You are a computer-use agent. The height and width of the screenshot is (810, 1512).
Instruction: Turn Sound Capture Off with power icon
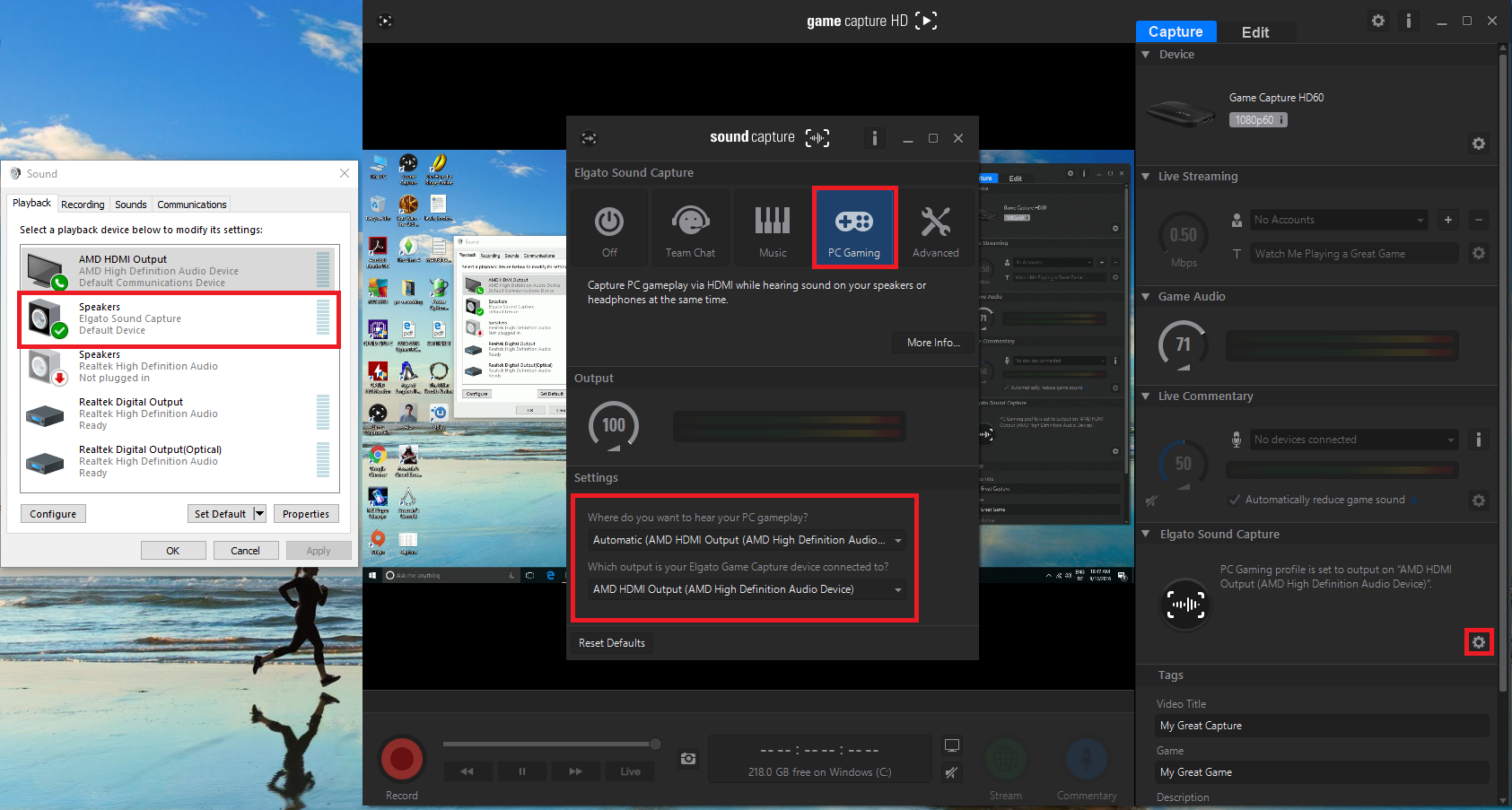pyautogui.click(x=609, y=228)
